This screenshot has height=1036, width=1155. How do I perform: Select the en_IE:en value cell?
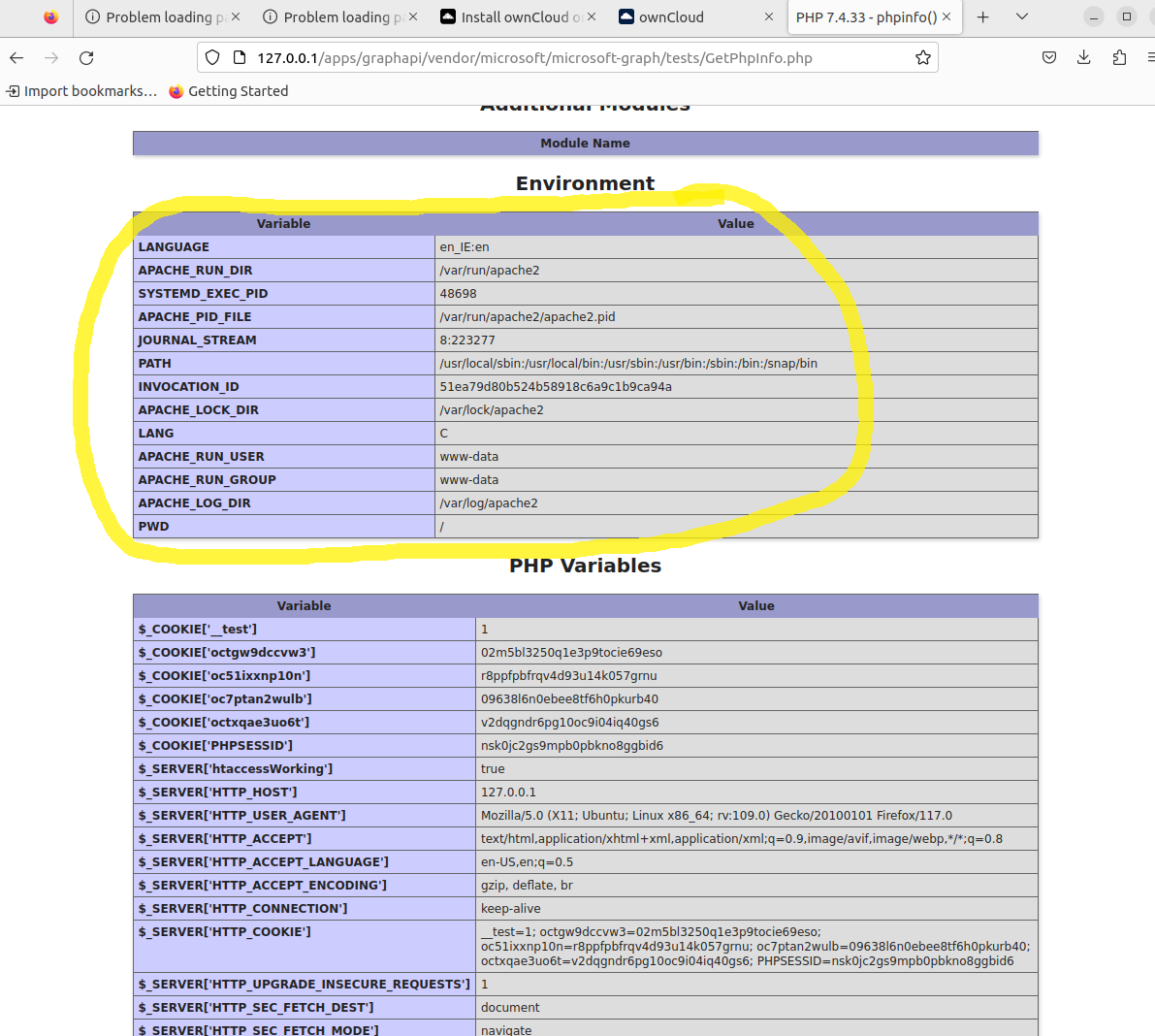(737, 246)
